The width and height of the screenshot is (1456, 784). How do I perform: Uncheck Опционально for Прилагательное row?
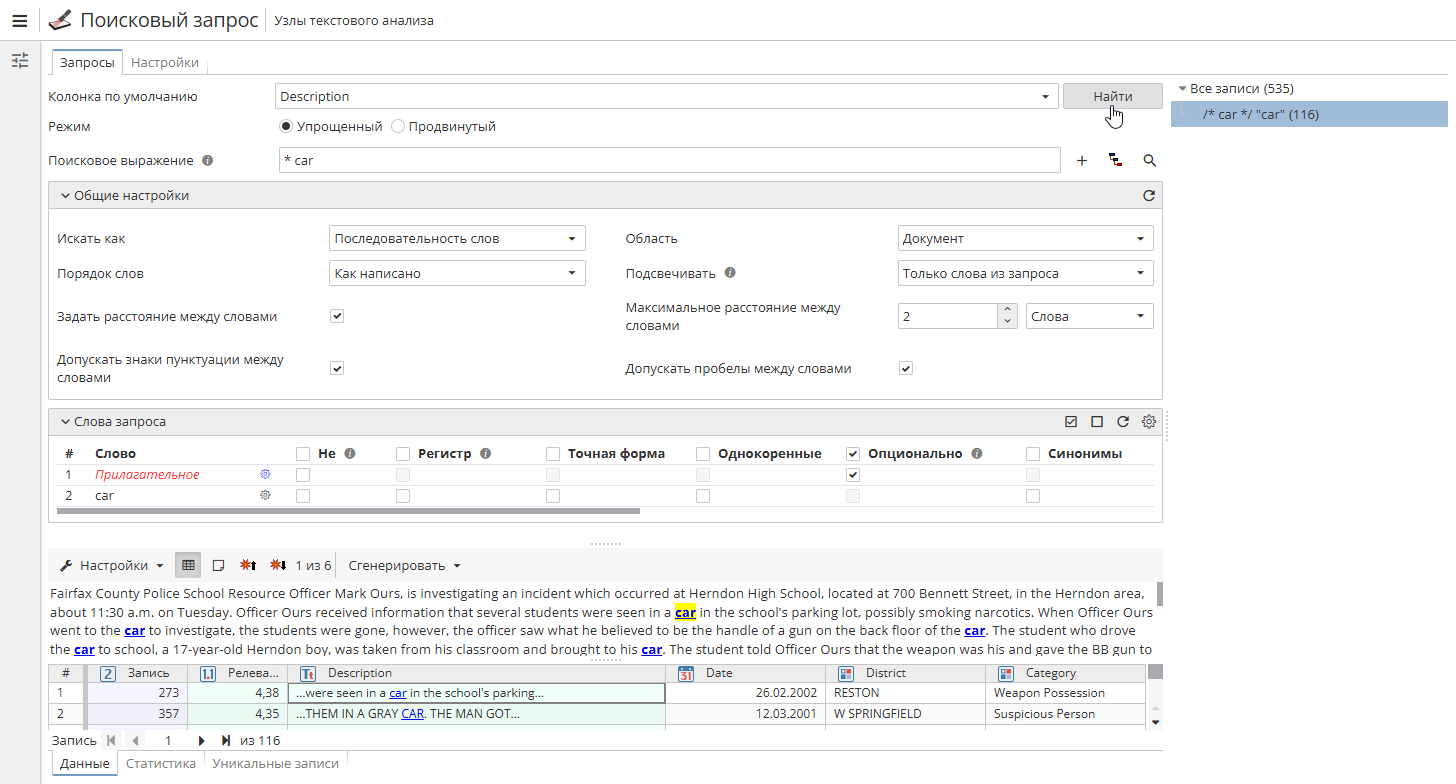[x=853, y=474]
